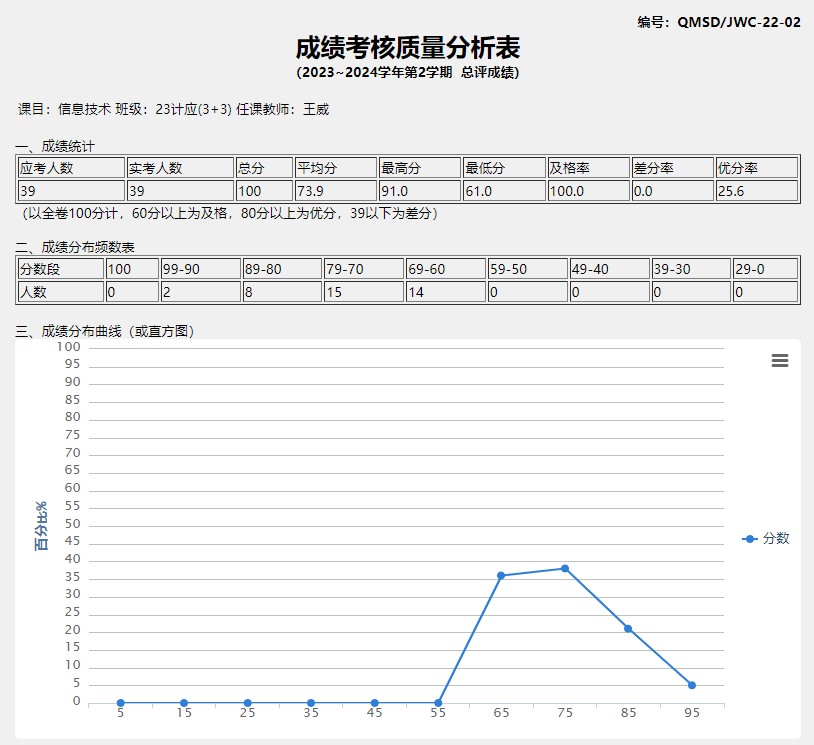Click the 实考人数 header cell
Image resolution: width=814 pixels, height=745 pixels.
[x=180, y=168]
